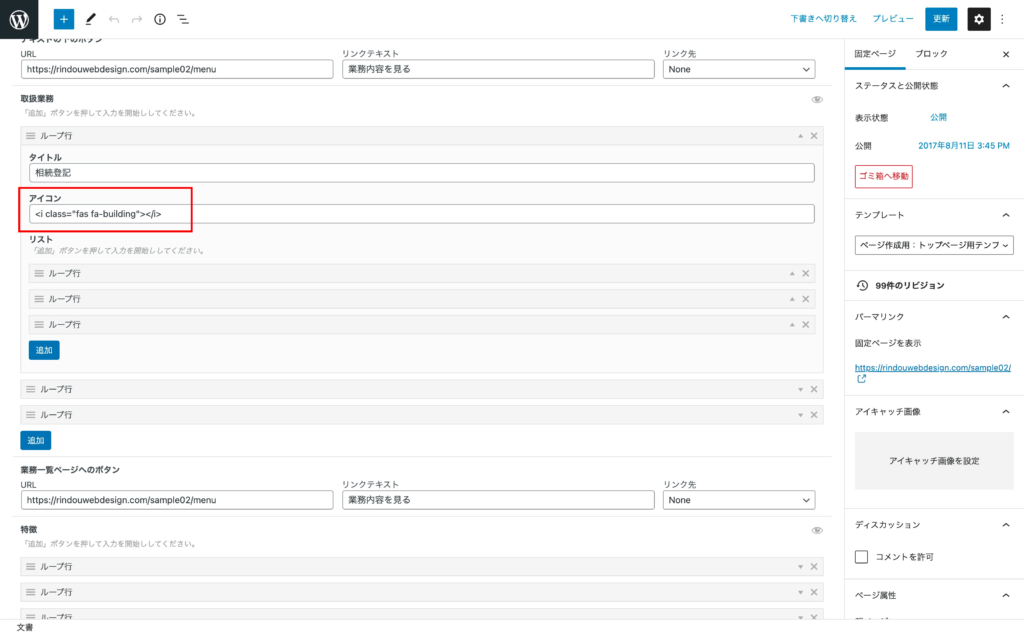Expand the first ループ行 under 特徴

[x=800, y=566]
